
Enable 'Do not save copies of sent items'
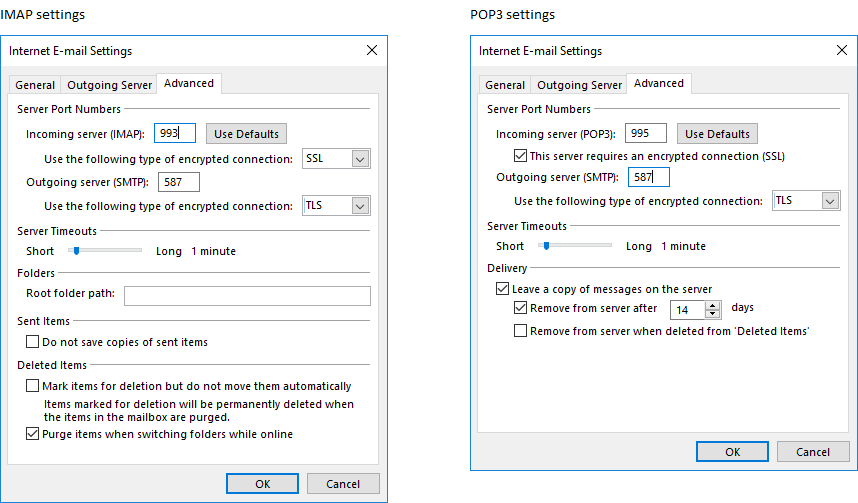[x=33, y=342]
